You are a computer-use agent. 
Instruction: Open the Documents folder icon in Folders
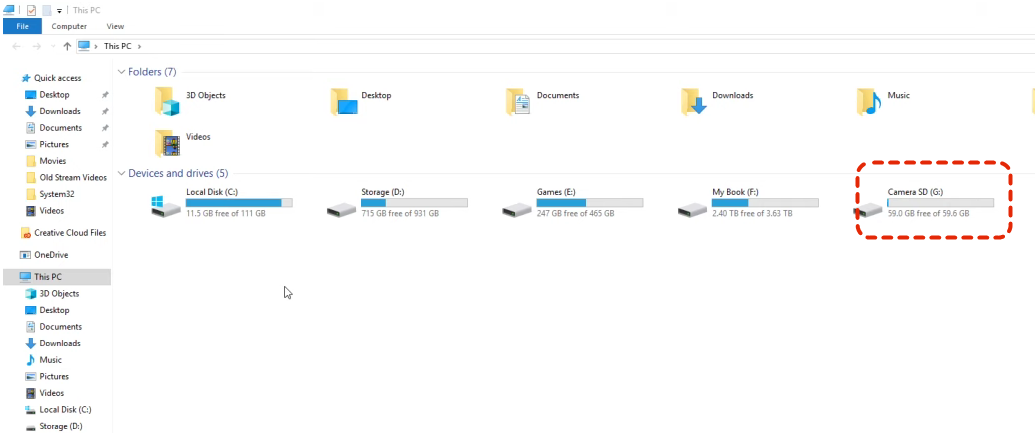(518, 101)
